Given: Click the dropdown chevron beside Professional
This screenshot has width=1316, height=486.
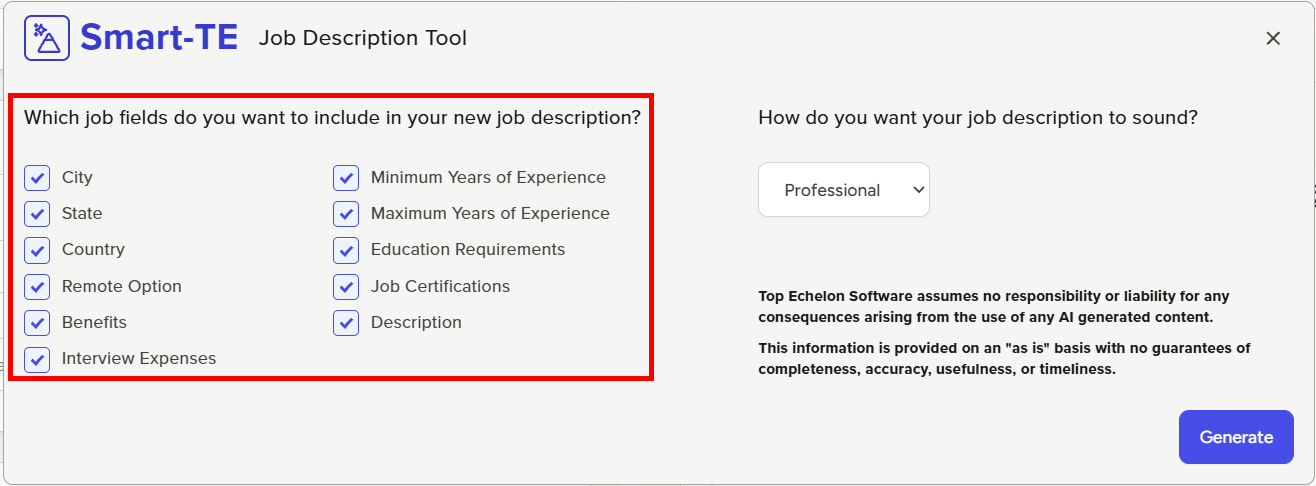Looking at the screenshot, I should pos(919,190).
